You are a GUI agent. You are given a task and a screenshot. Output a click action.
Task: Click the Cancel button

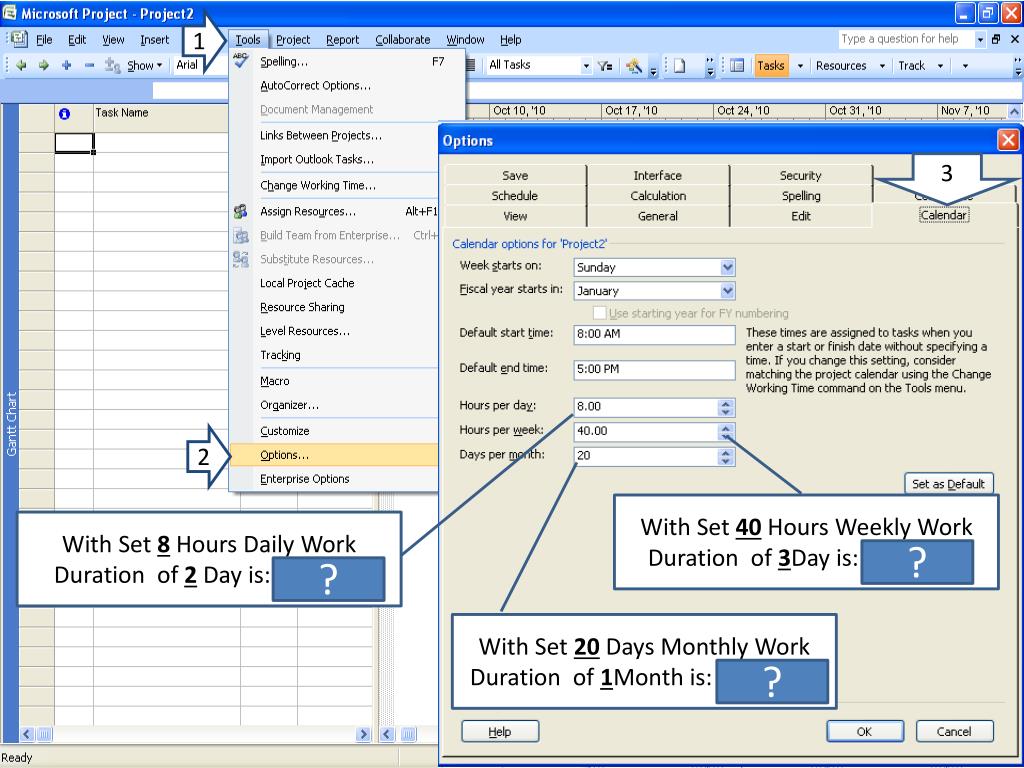click(954, 731)
